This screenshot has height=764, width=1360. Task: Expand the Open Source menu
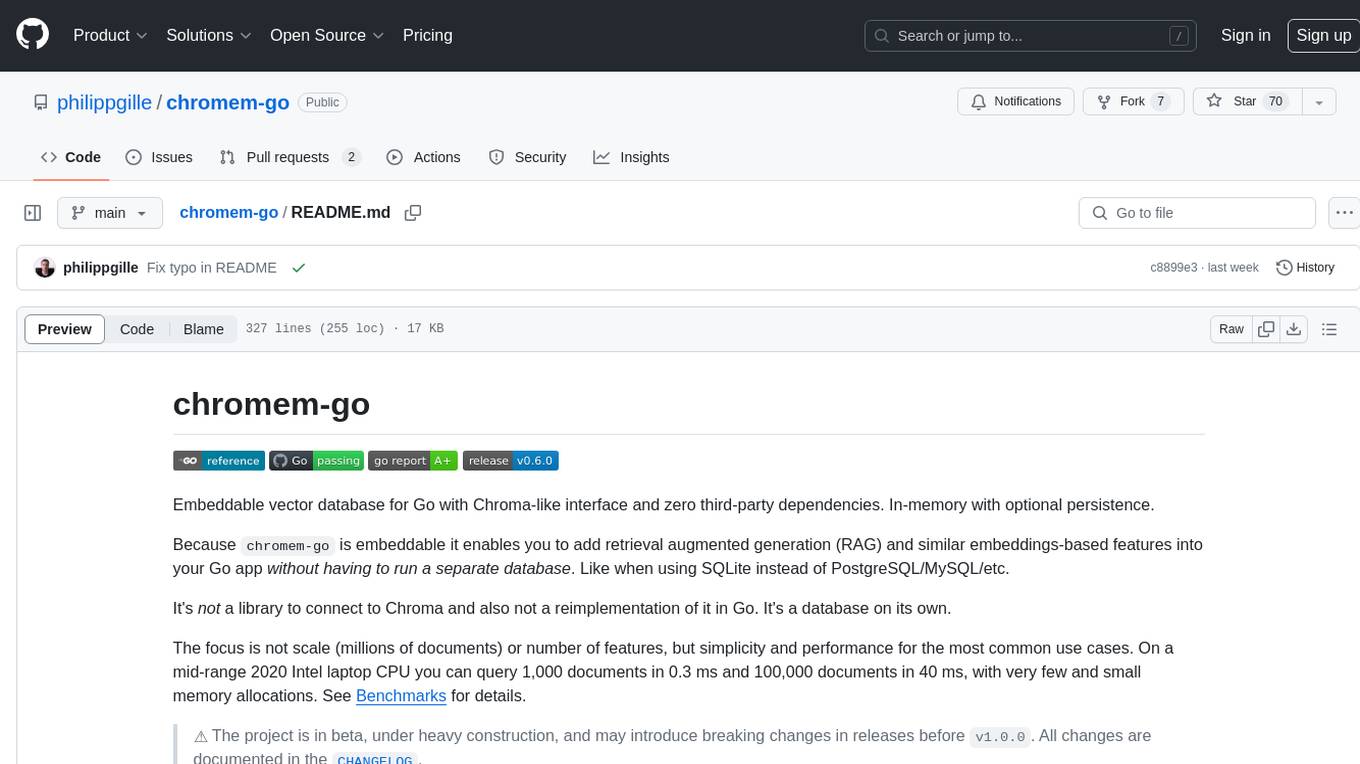click(327, 35)
